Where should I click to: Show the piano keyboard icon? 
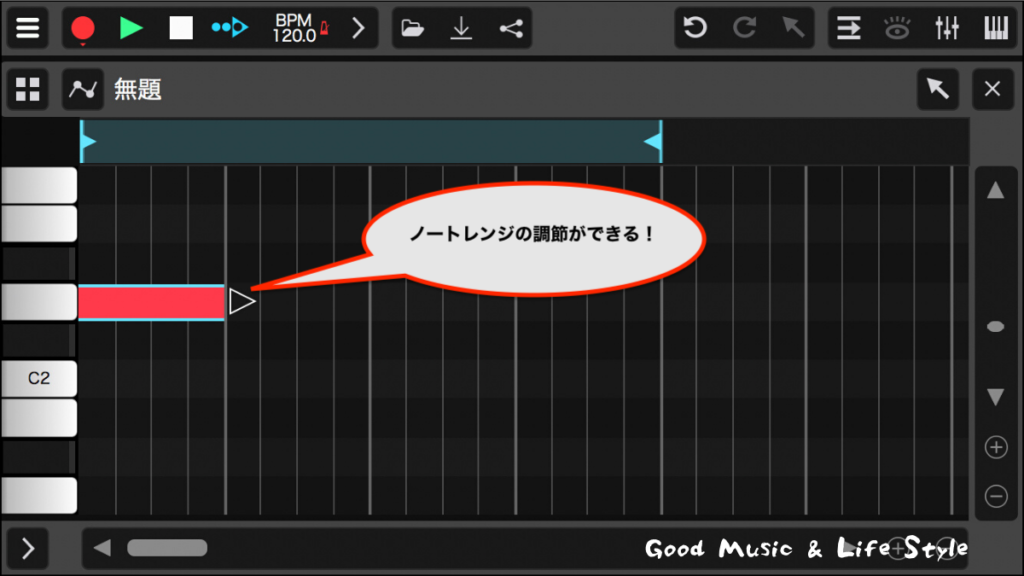click(x=996, y=28)
